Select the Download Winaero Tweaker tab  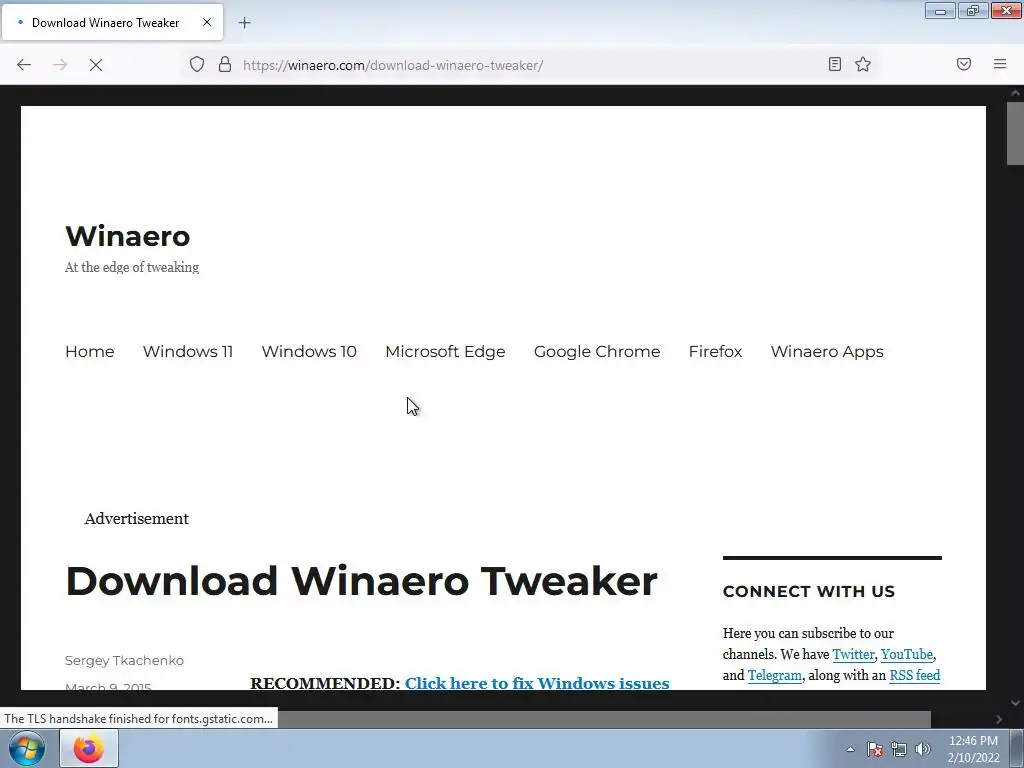pyautogui.click(x=112, y=22)
